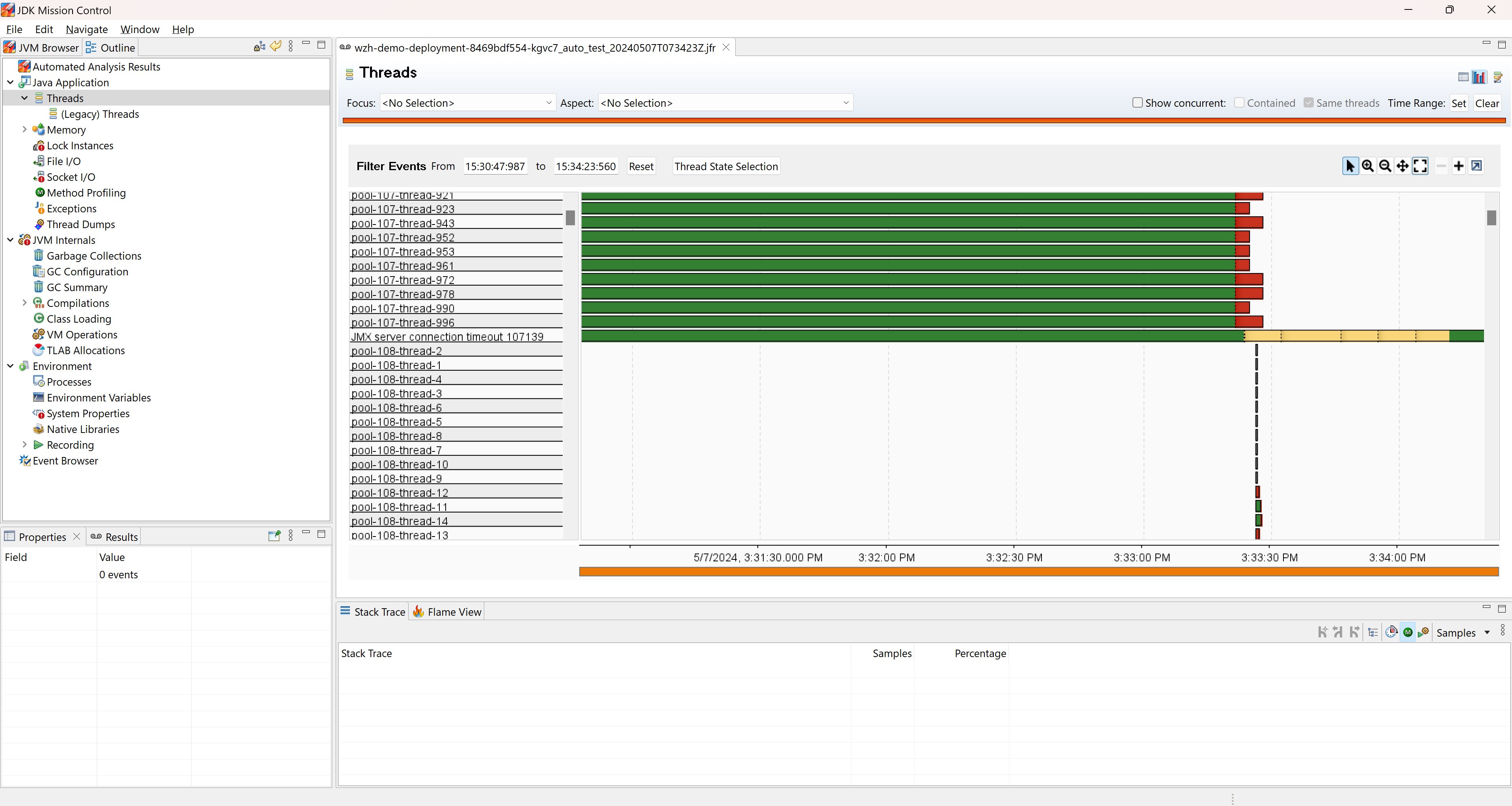Select the zoom-in magnifier chart tool
This screenshot has height=806, width=1512.
click(1368, 166)
